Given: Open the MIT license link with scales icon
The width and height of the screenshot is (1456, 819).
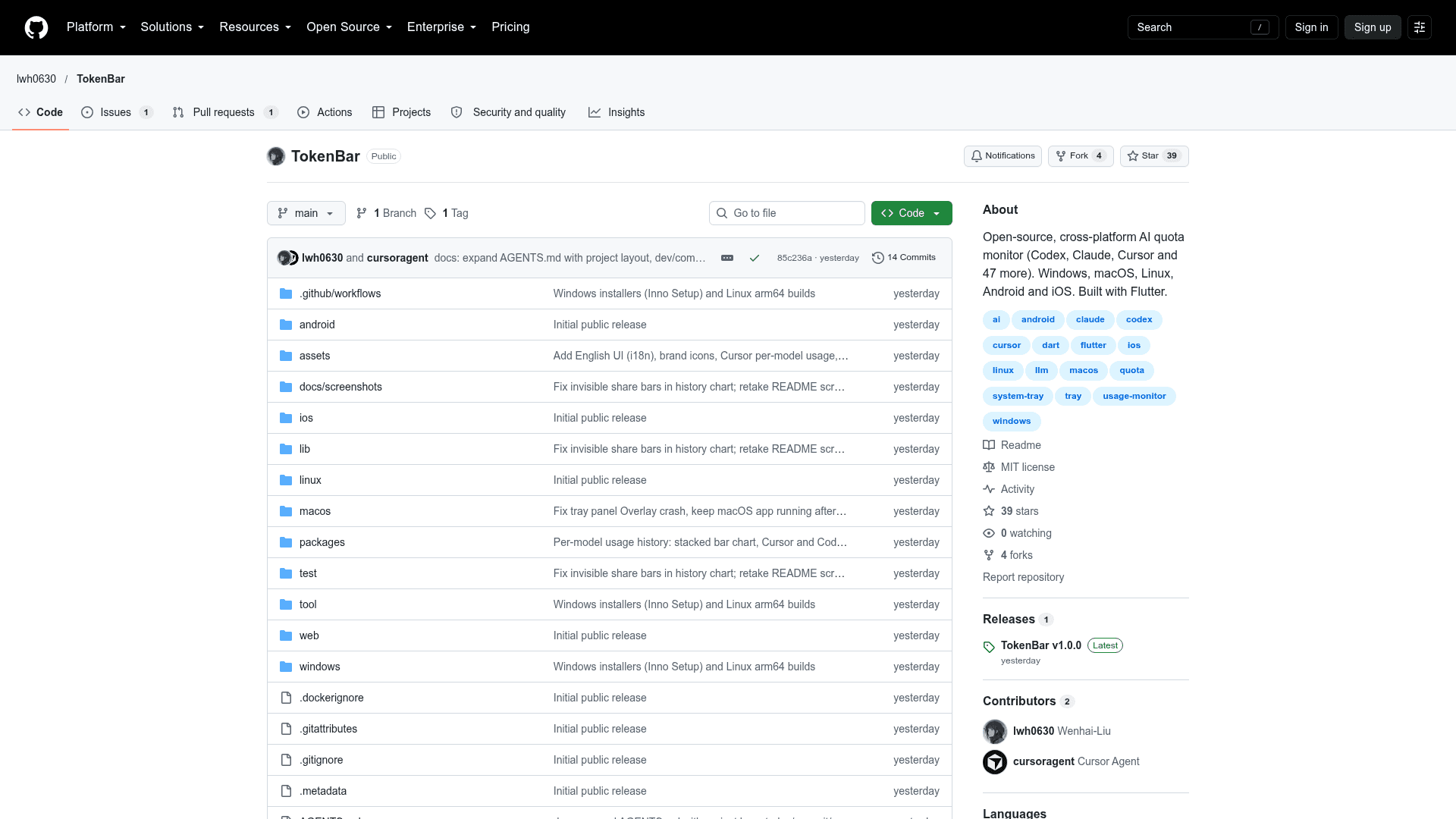Looking at the screenshot, I should coord(1018,467).
